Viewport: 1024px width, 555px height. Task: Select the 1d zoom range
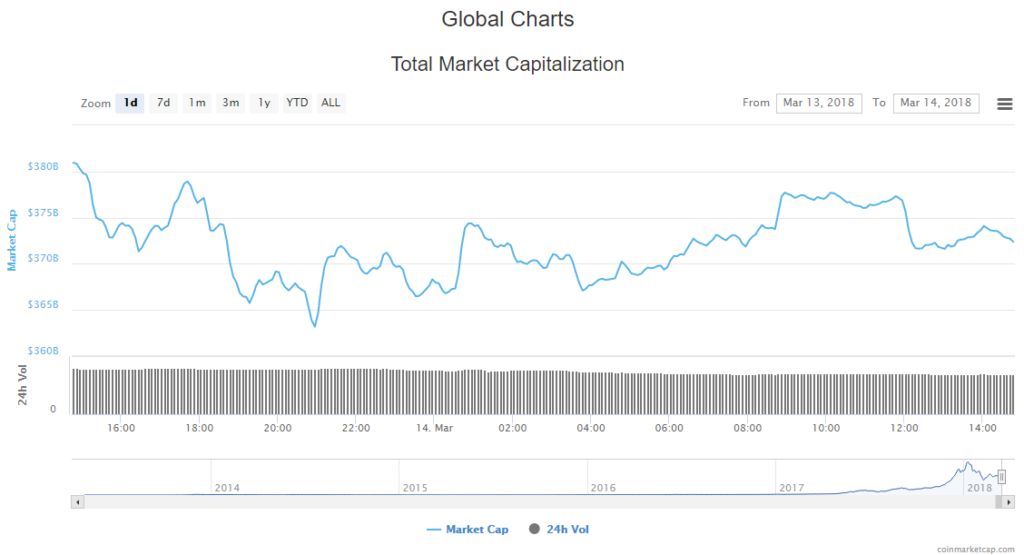[x=130, y=103]
